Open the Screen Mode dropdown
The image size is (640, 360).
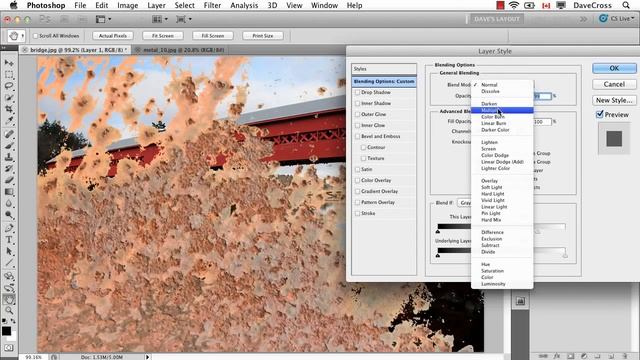(184, 19)
